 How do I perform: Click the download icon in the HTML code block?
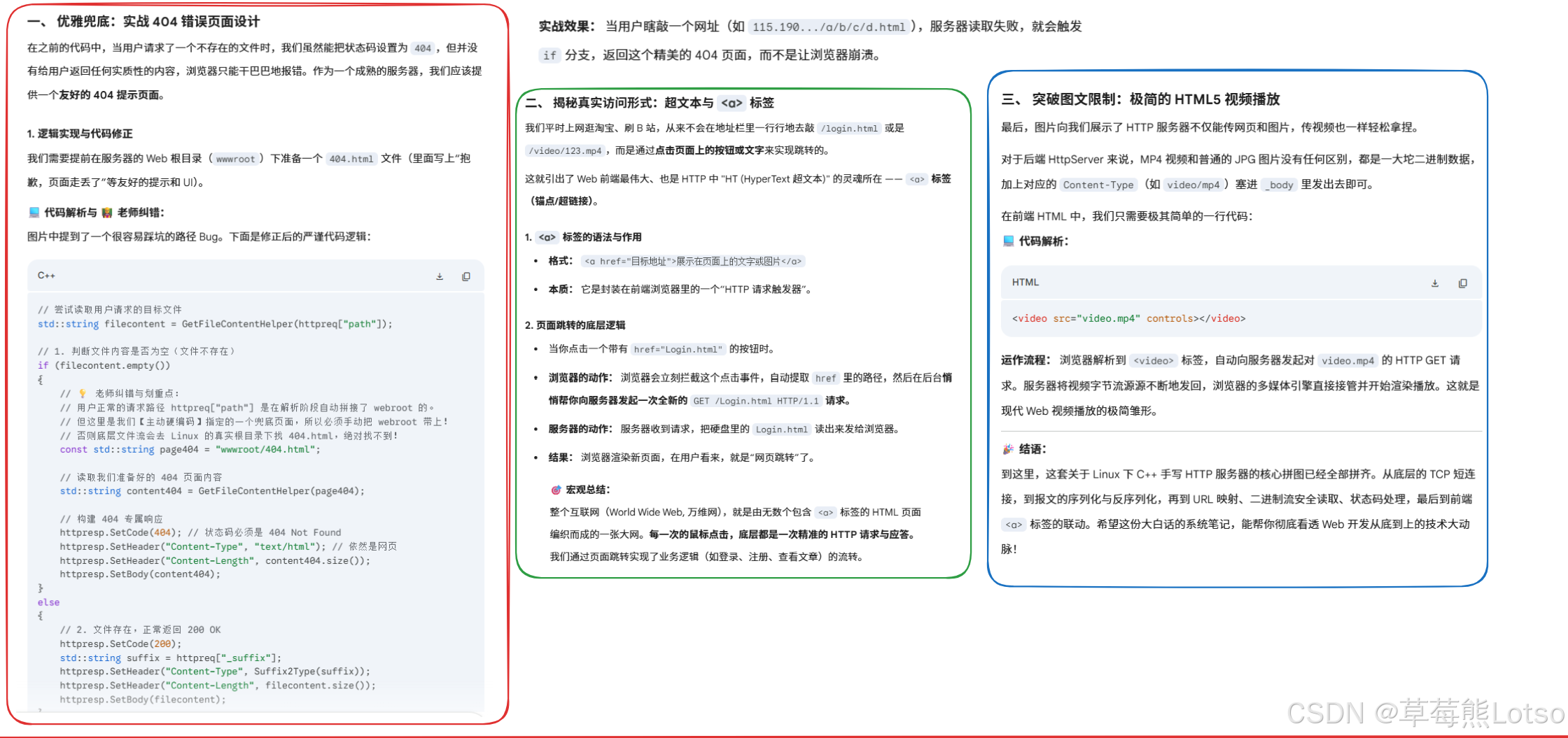click(1435, 283)
